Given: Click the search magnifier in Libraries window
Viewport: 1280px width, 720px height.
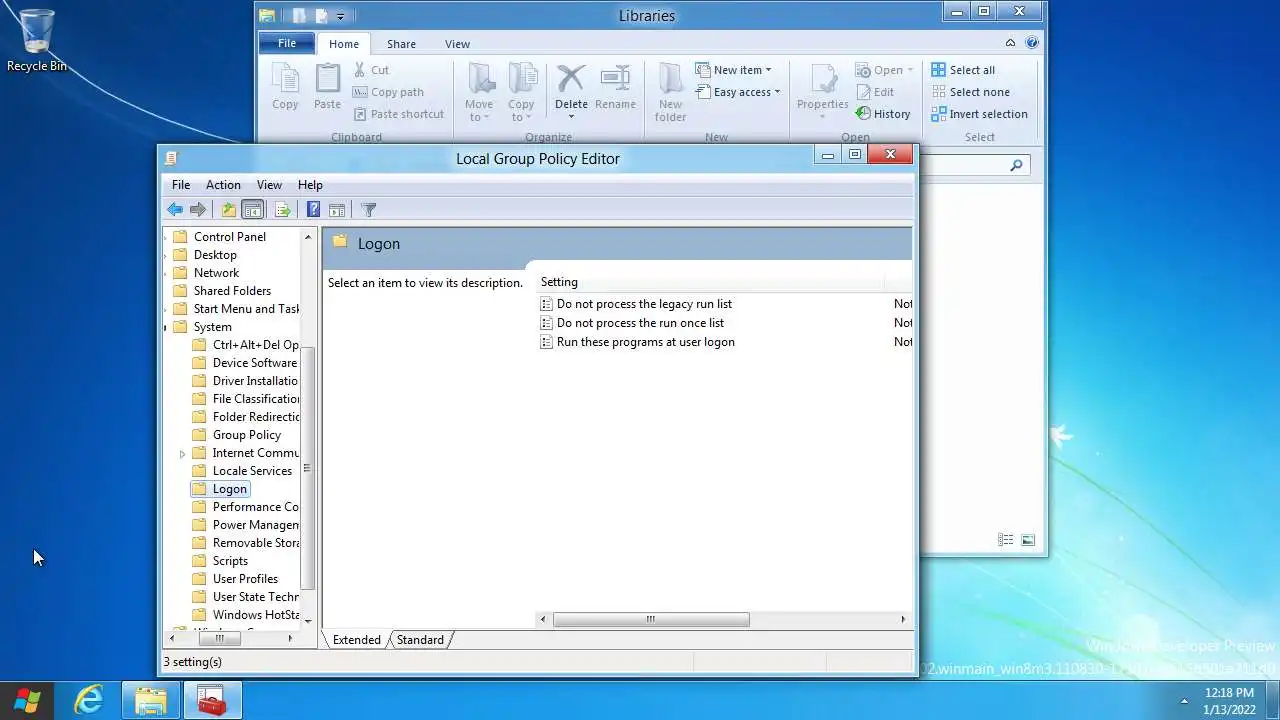Looking at the screenshot, I should click(1016, 166).
